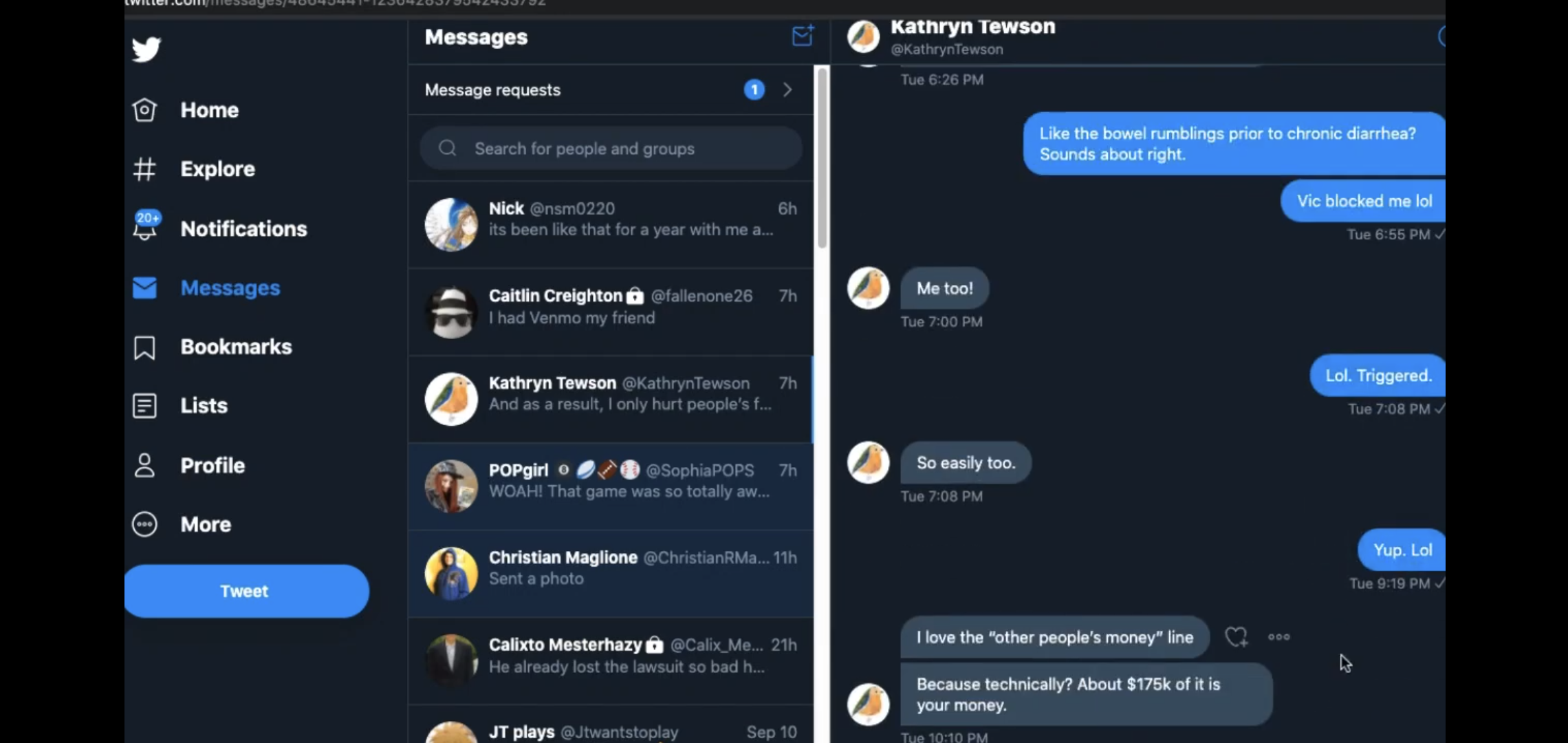
Task: Expand the More menu in sidebar
Action: [182, 524]
